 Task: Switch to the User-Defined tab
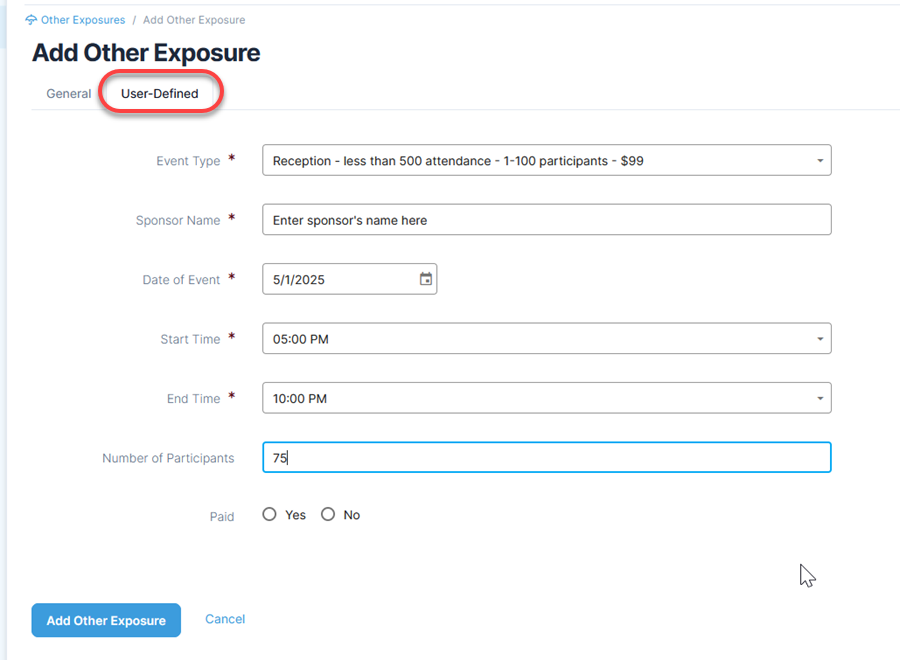160,94
